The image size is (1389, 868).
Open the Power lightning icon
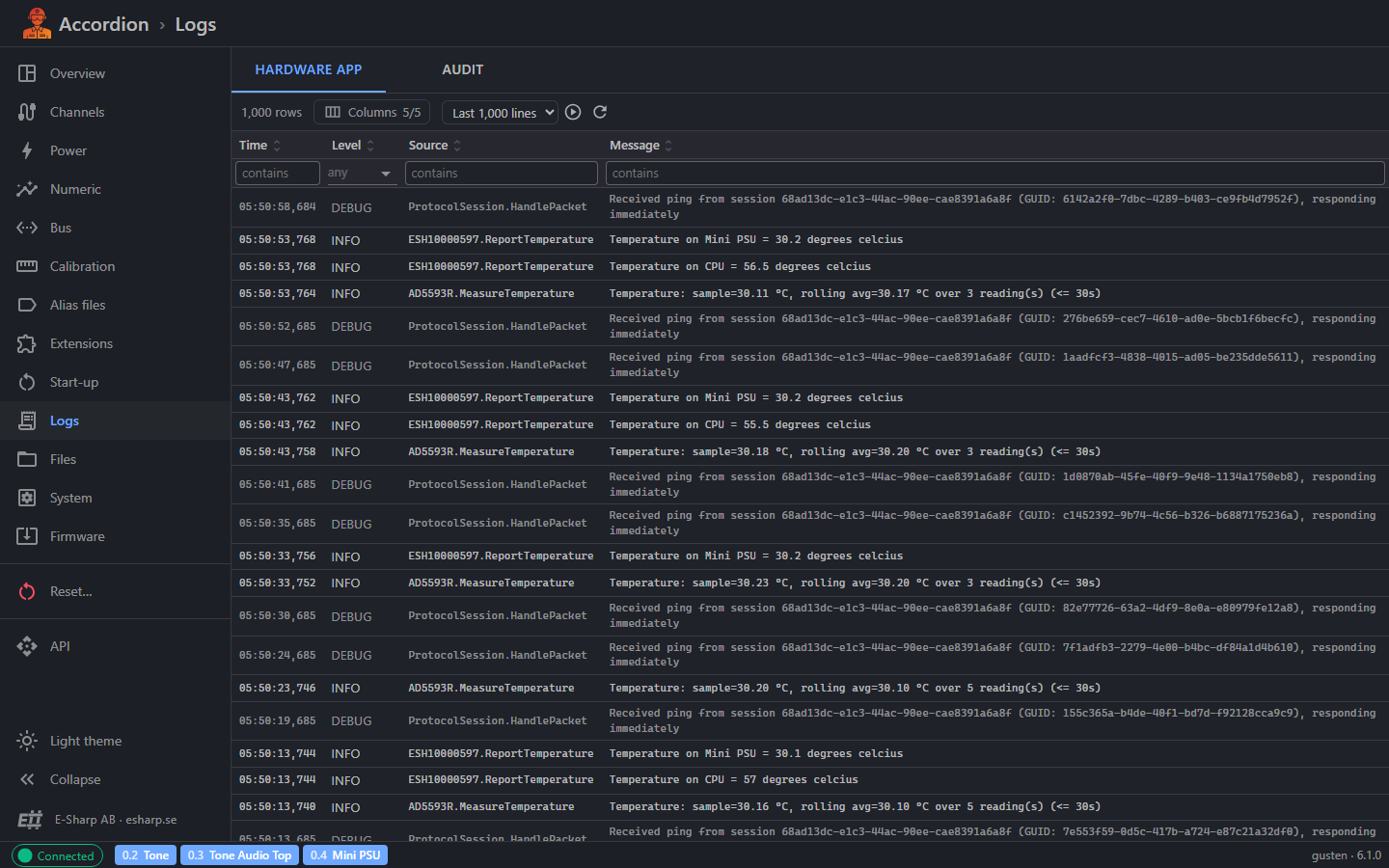coord(27,150)
